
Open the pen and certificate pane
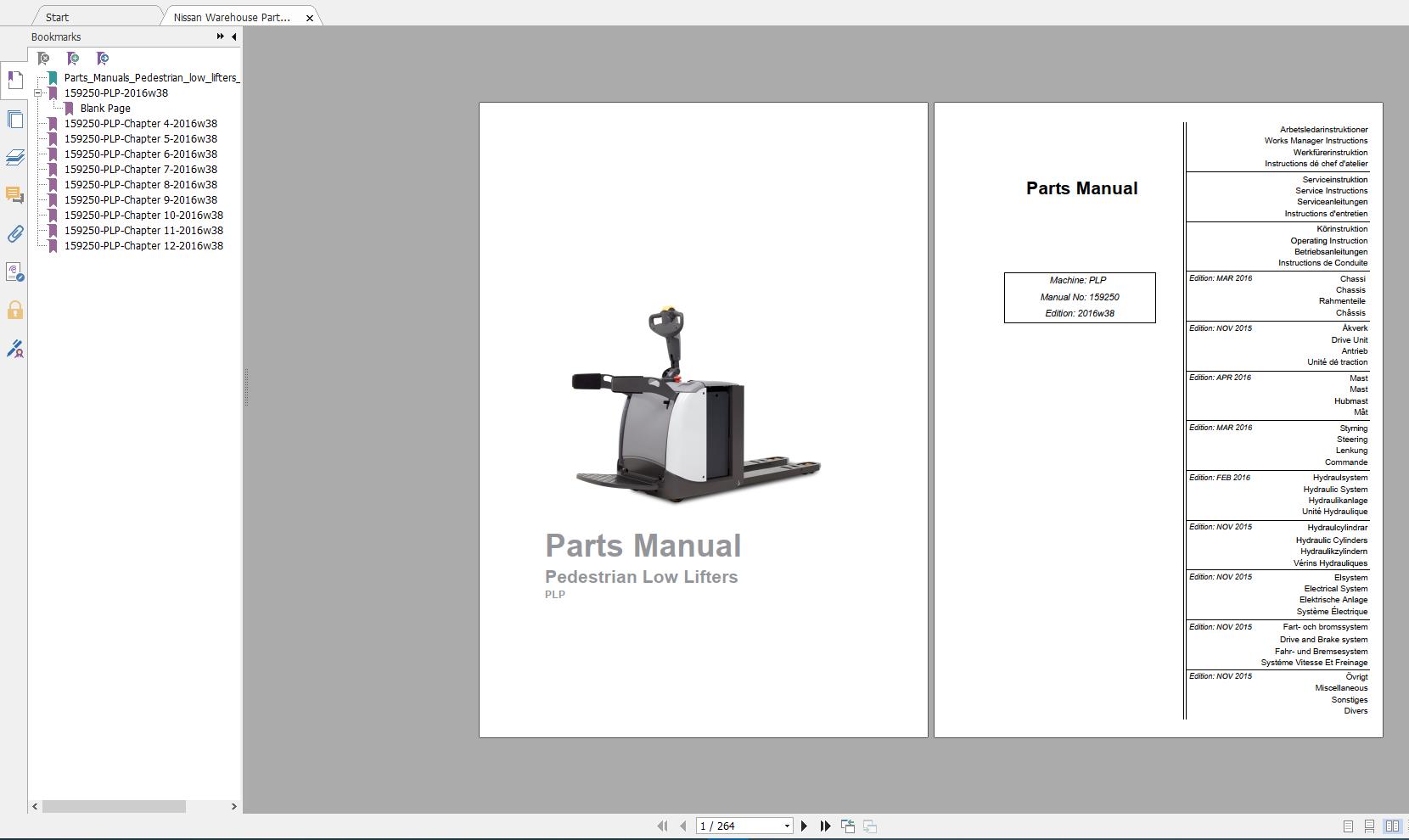14,349
